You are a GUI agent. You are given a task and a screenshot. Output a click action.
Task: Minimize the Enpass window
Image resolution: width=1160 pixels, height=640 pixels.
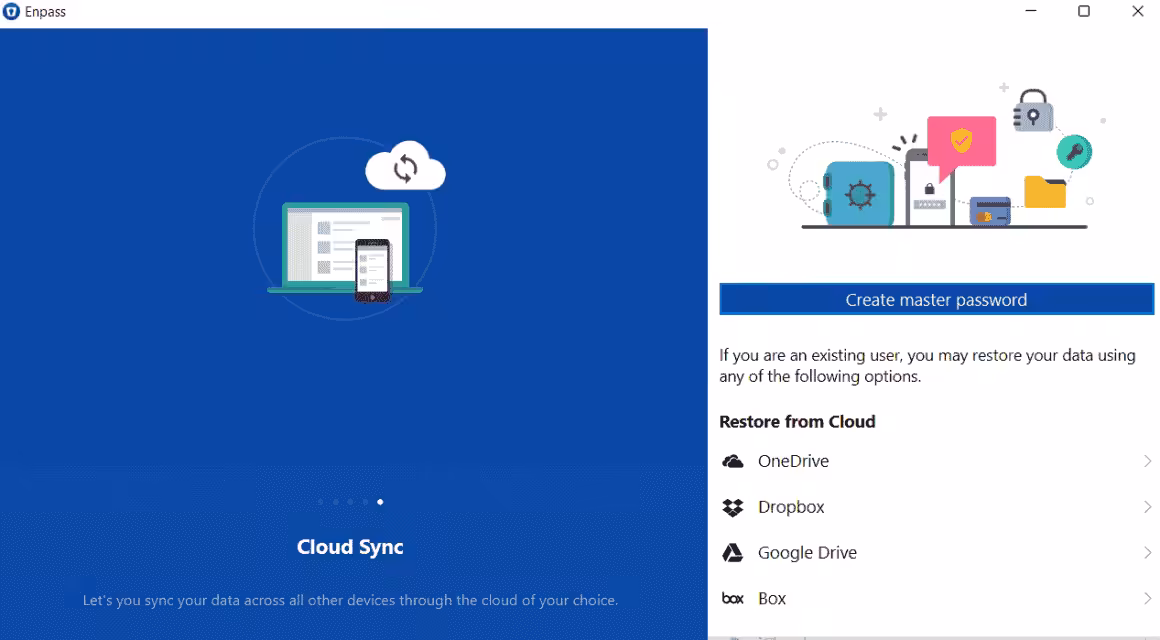(1030, 12)
